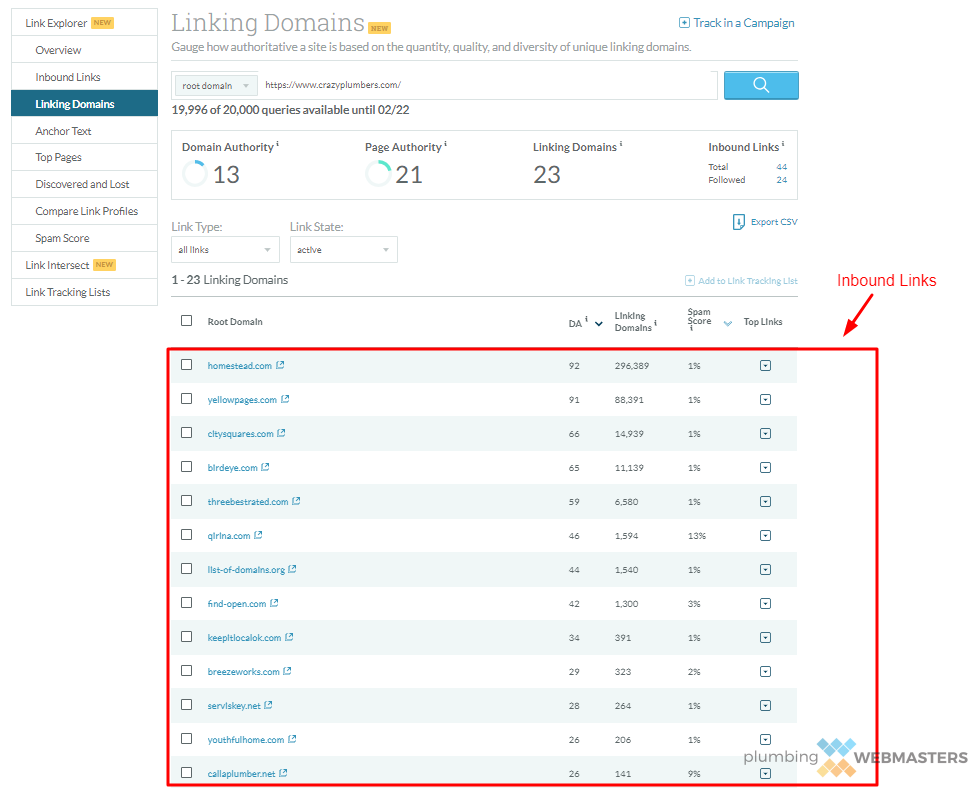The image size is (978, 788).
Task: Check the threebestrated.com row checkbox
Action: pyautogui.click(x=186, y=500)
